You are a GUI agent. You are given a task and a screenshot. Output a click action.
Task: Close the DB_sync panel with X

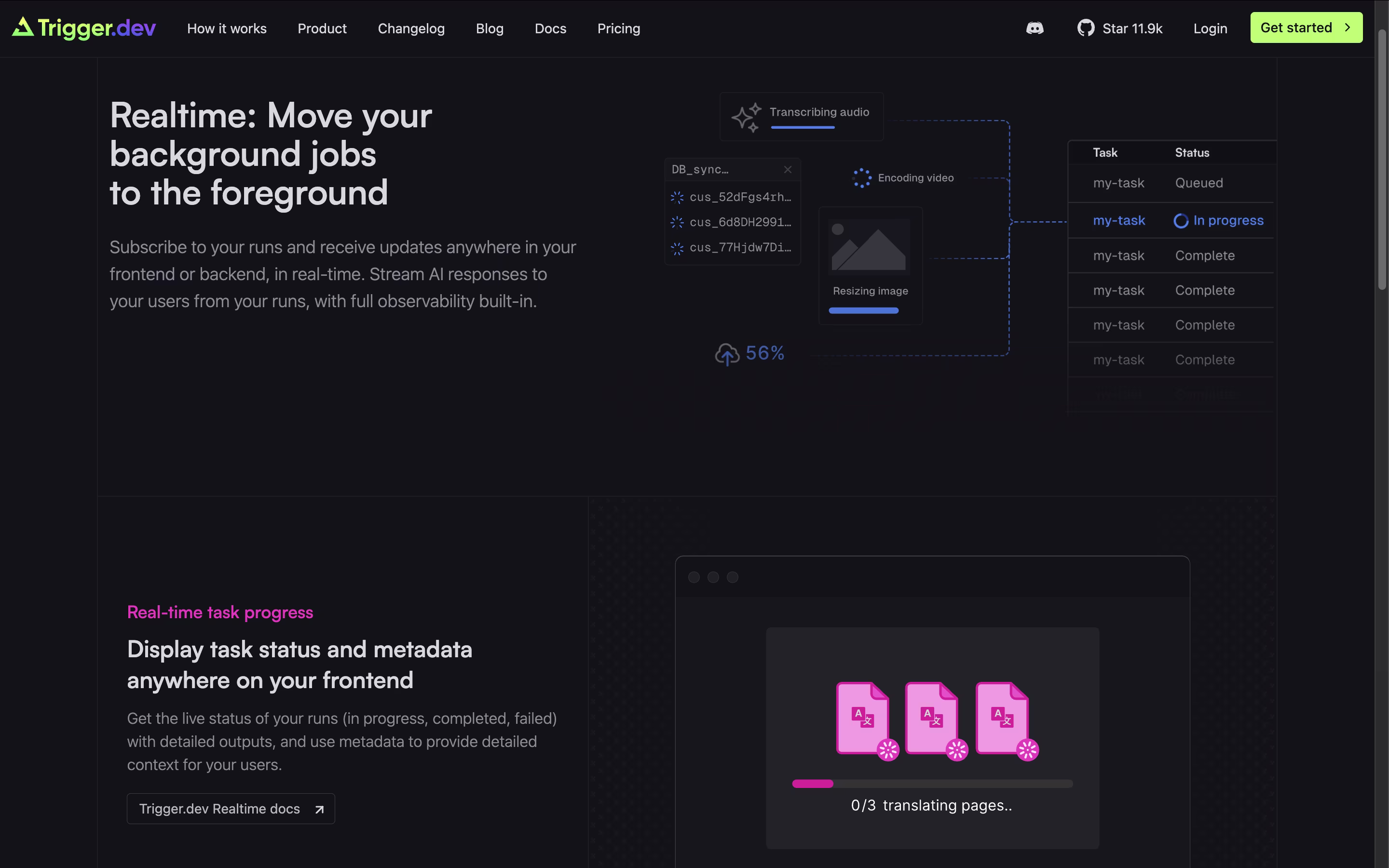(x=788, y=169)
